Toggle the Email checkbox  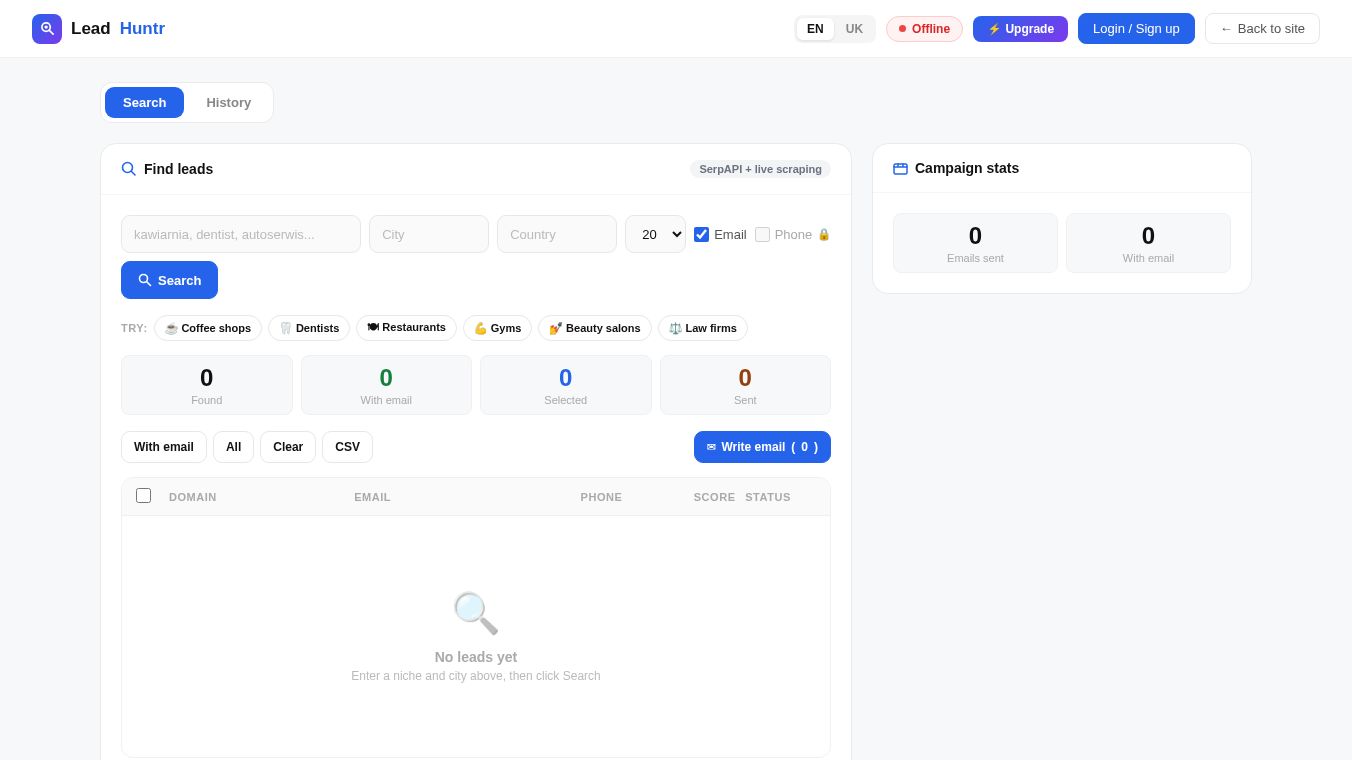pos(701,234)
